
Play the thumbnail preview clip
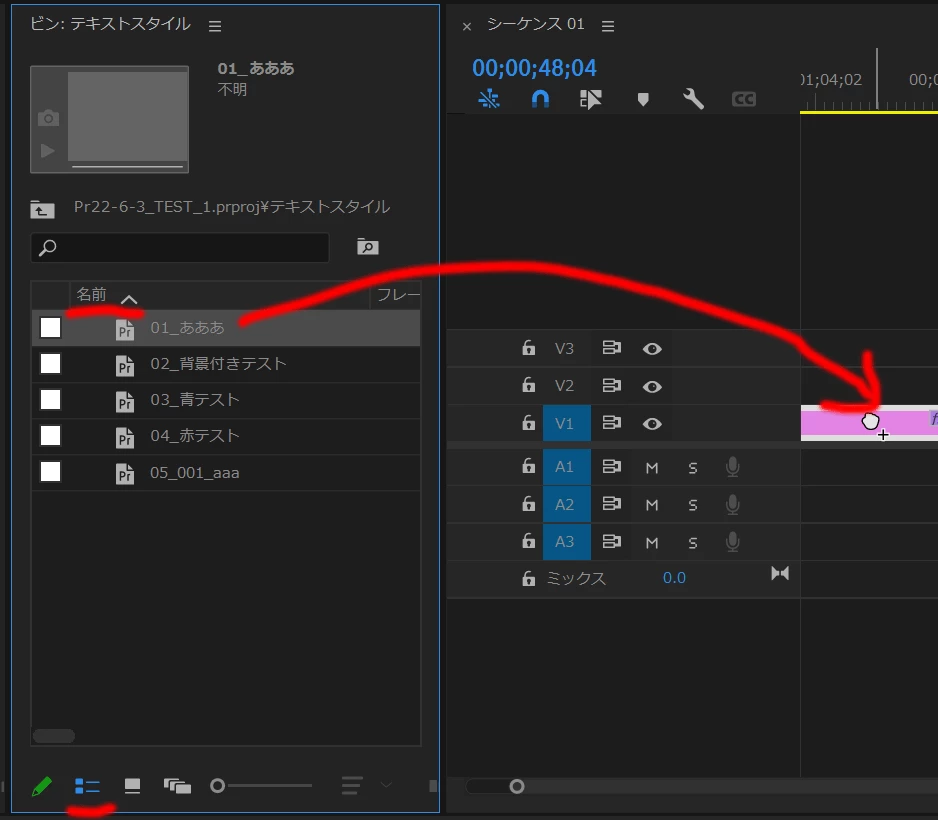pos(47,150)
